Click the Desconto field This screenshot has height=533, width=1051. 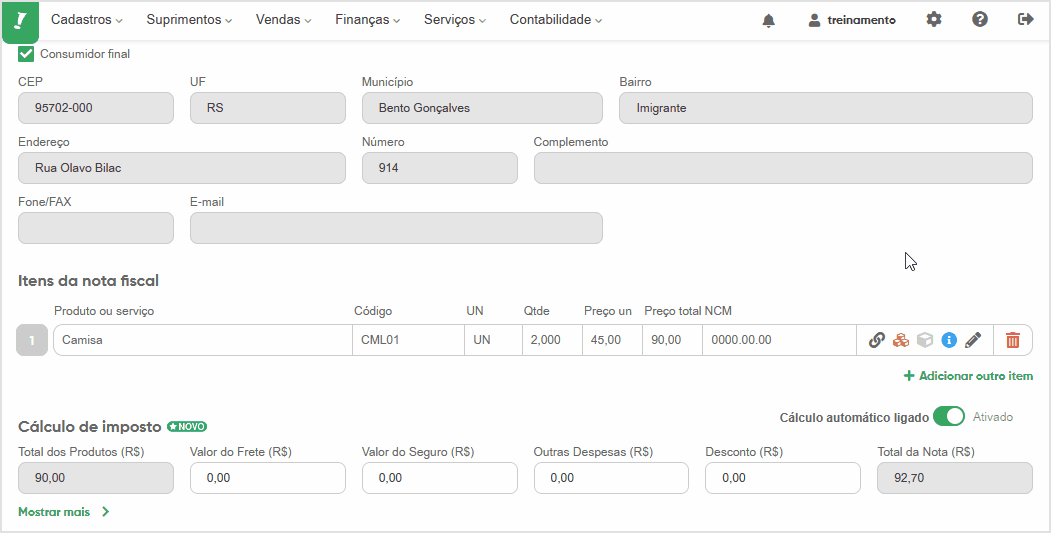click(783, 478)
